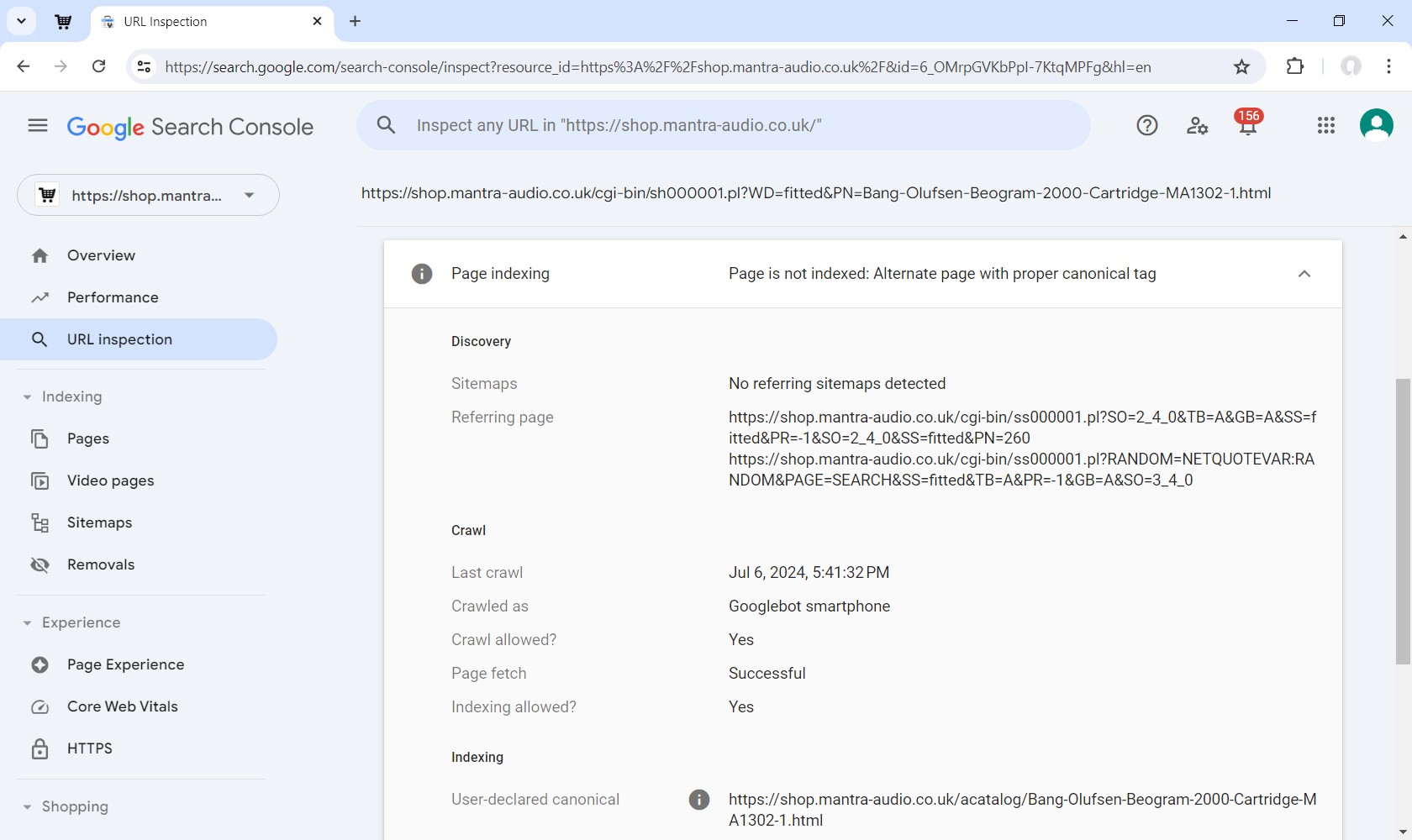Click info icon beside User-declared canonical
1412x840 pixels.
click(698, 800)
